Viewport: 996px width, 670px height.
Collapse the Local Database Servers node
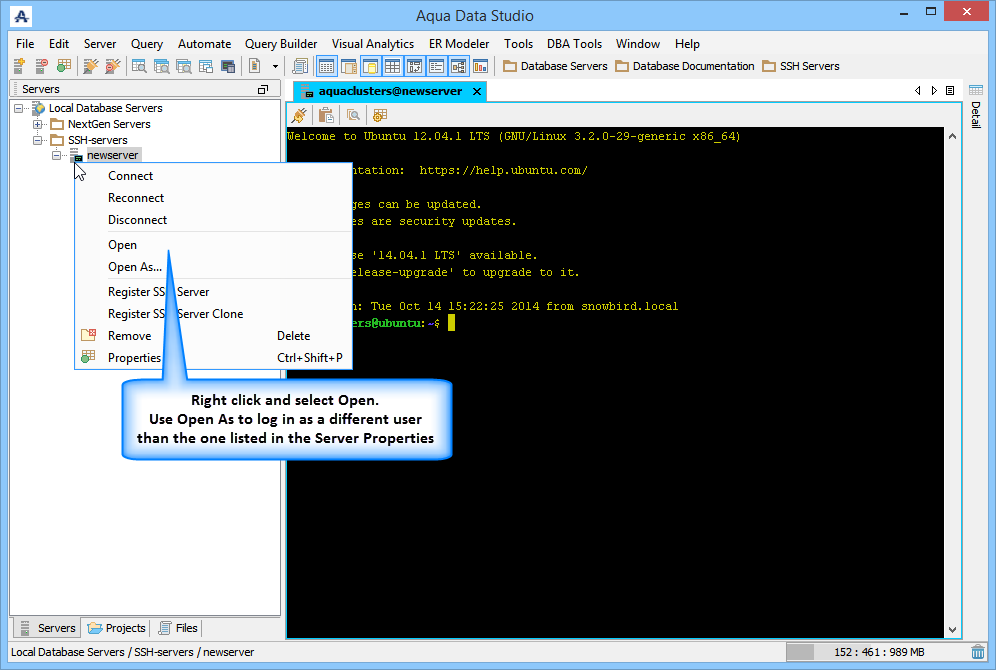click(x=20, y=108)
